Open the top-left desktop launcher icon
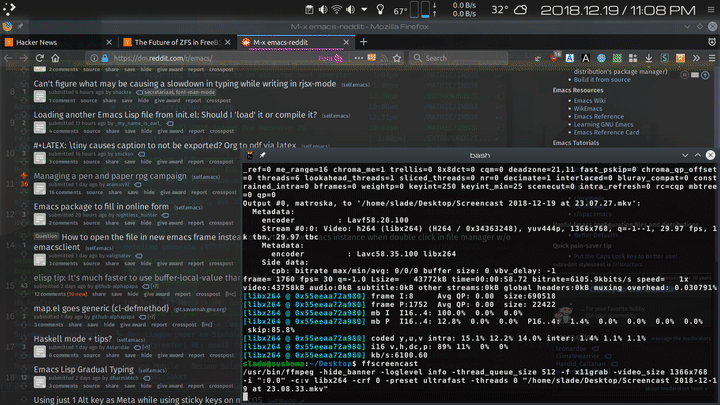 pyautogui.click(x=9, y=9)
